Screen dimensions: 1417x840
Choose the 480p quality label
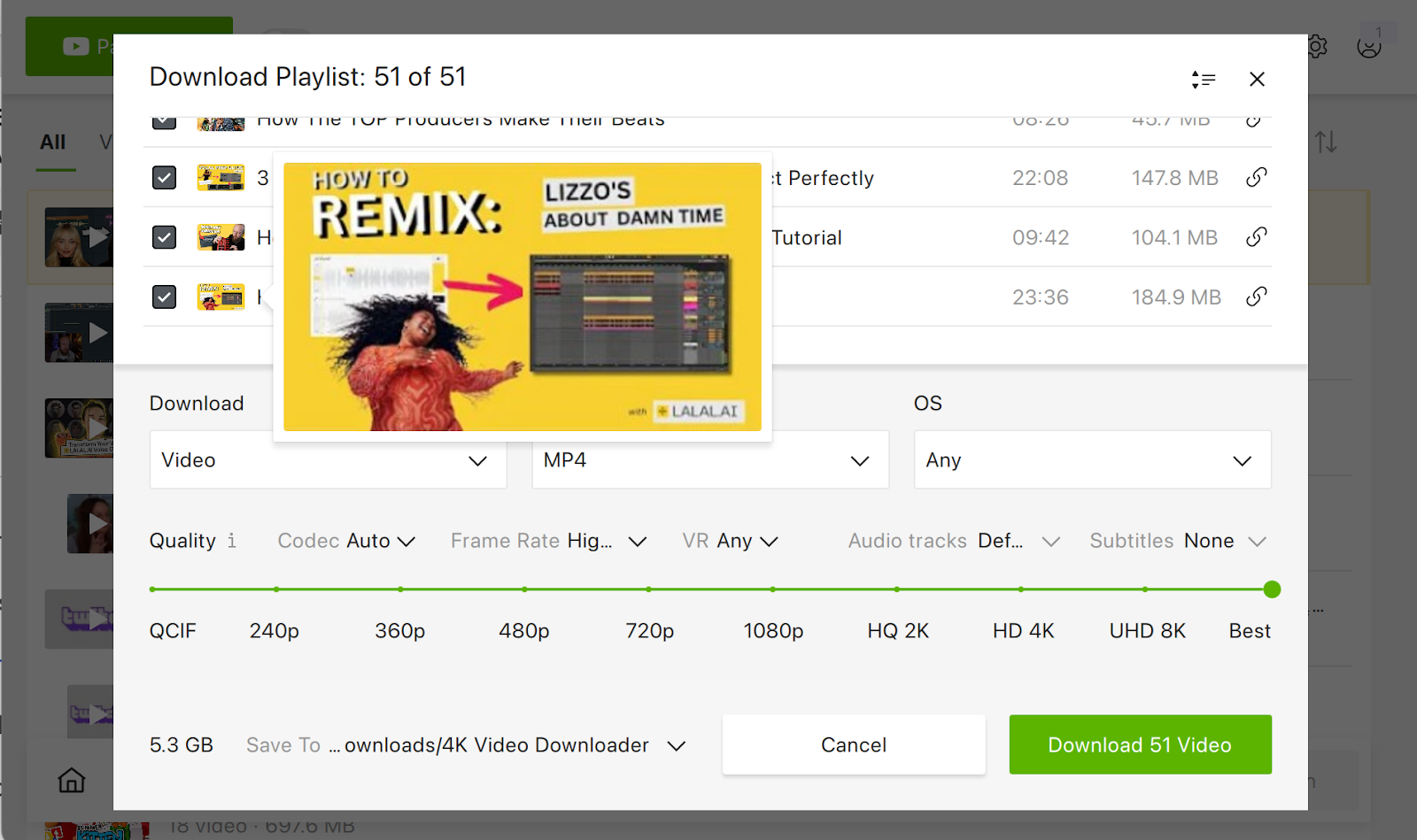click(523, 631)
